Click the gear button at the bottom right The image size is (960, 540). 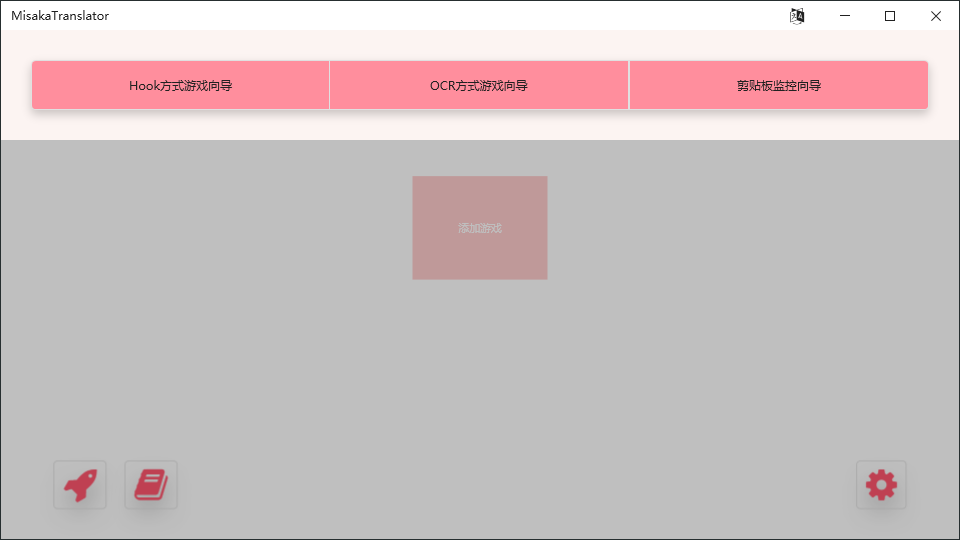pyautogui.click(x=881, y=485)
